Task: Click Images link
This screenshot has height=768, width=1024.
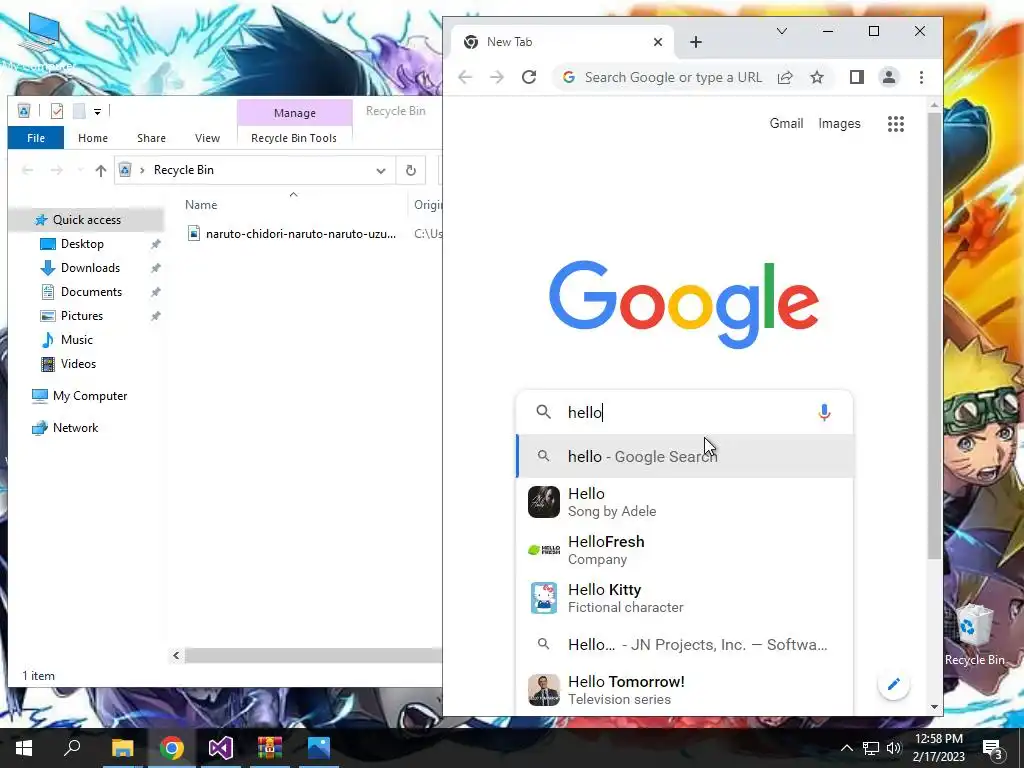Action: coord(839,123)
